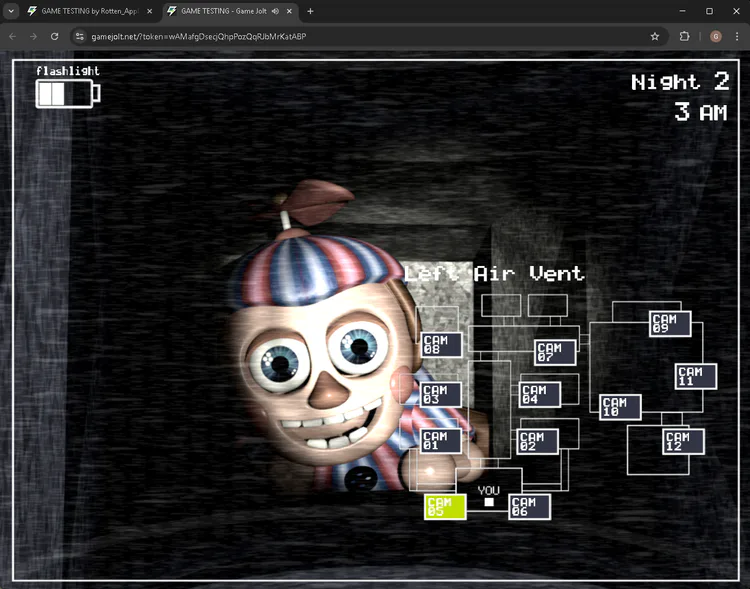The image size is (750, 589).
Task: Open CAM 06 right vent camera
Action: tap(529, 507)
